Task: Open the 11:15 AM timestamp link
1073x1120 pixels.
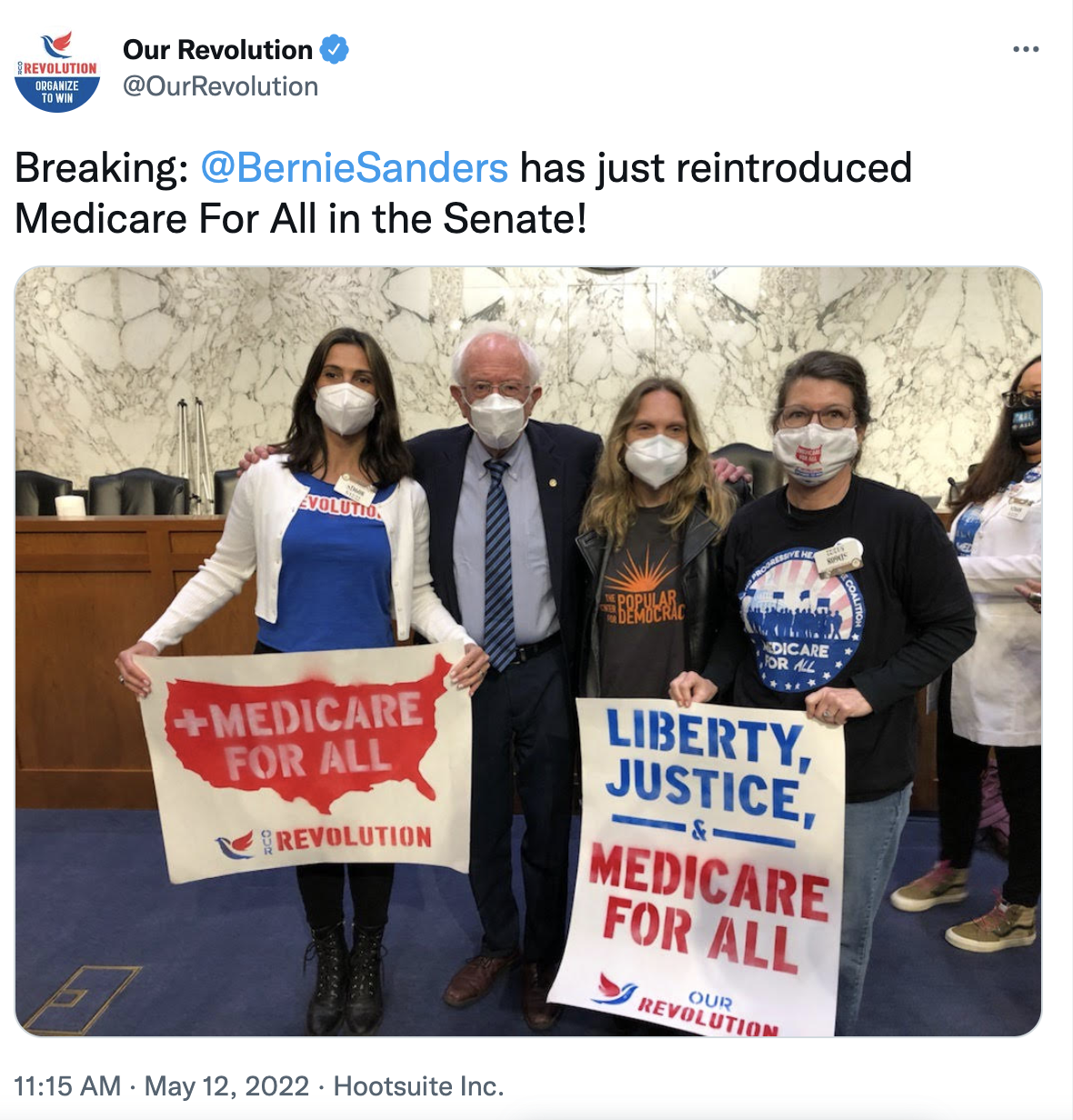Action: click(67, 1085)
